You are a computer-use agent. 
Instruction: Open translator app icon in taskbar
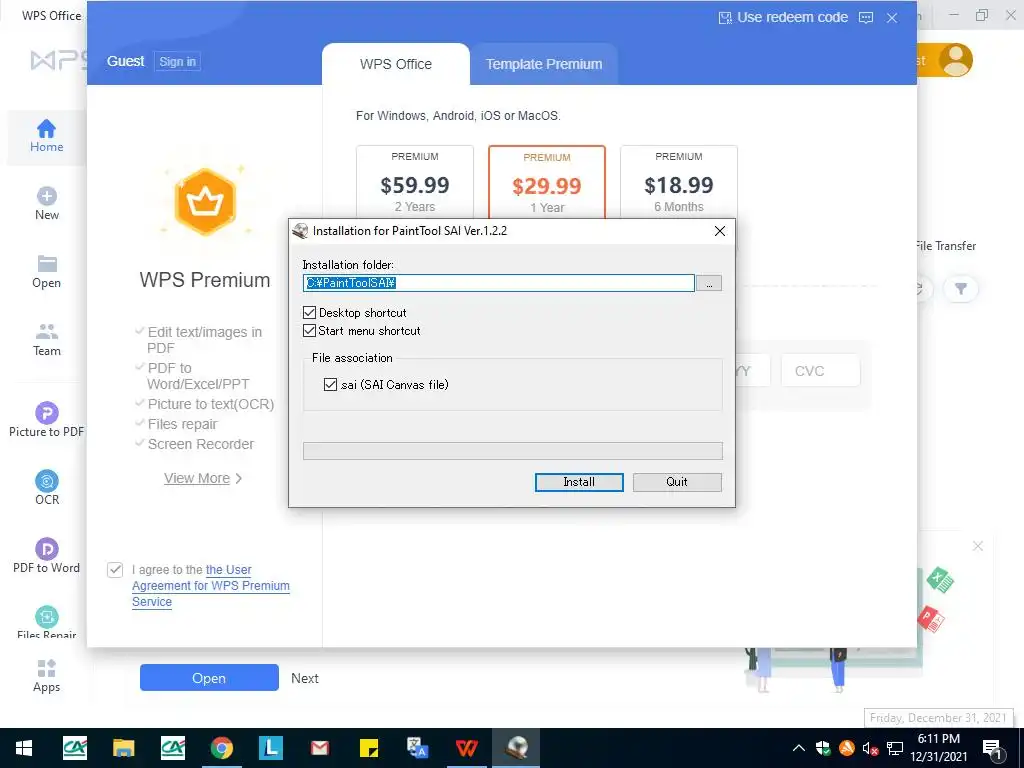417,748
